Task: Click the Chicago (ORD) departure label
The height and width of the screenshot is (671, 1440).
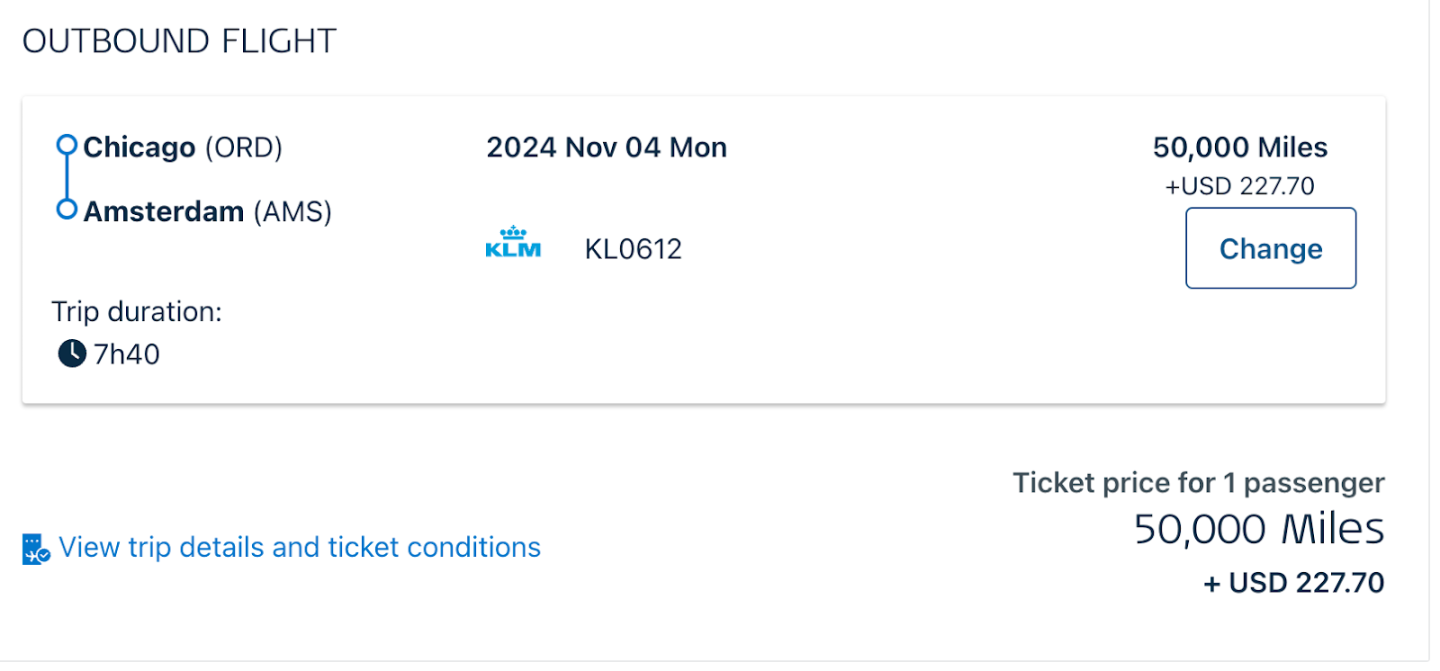Action: 183,148
